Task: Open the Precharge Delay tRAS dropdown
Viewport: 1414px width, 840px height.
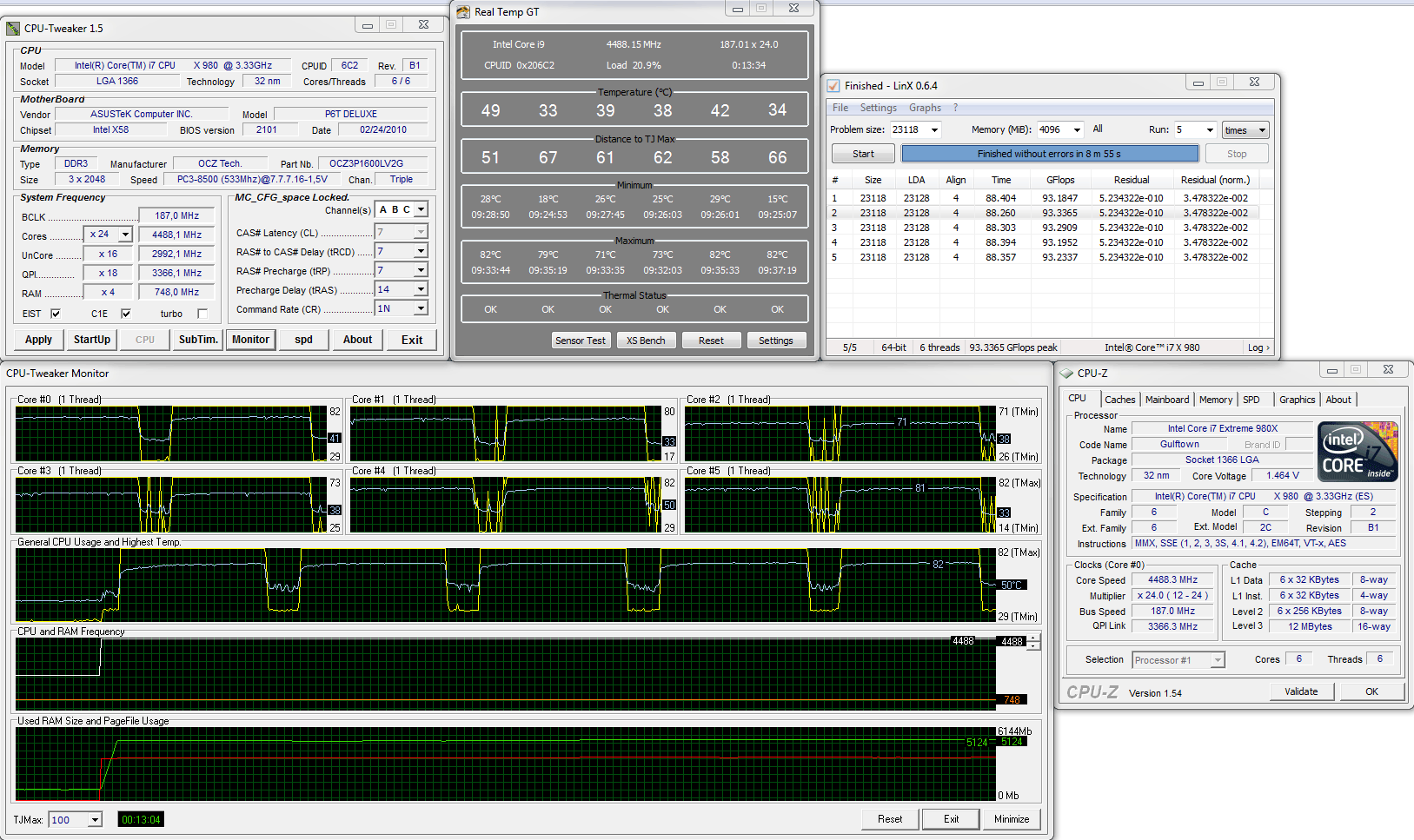Action: [x=421, y=289]
